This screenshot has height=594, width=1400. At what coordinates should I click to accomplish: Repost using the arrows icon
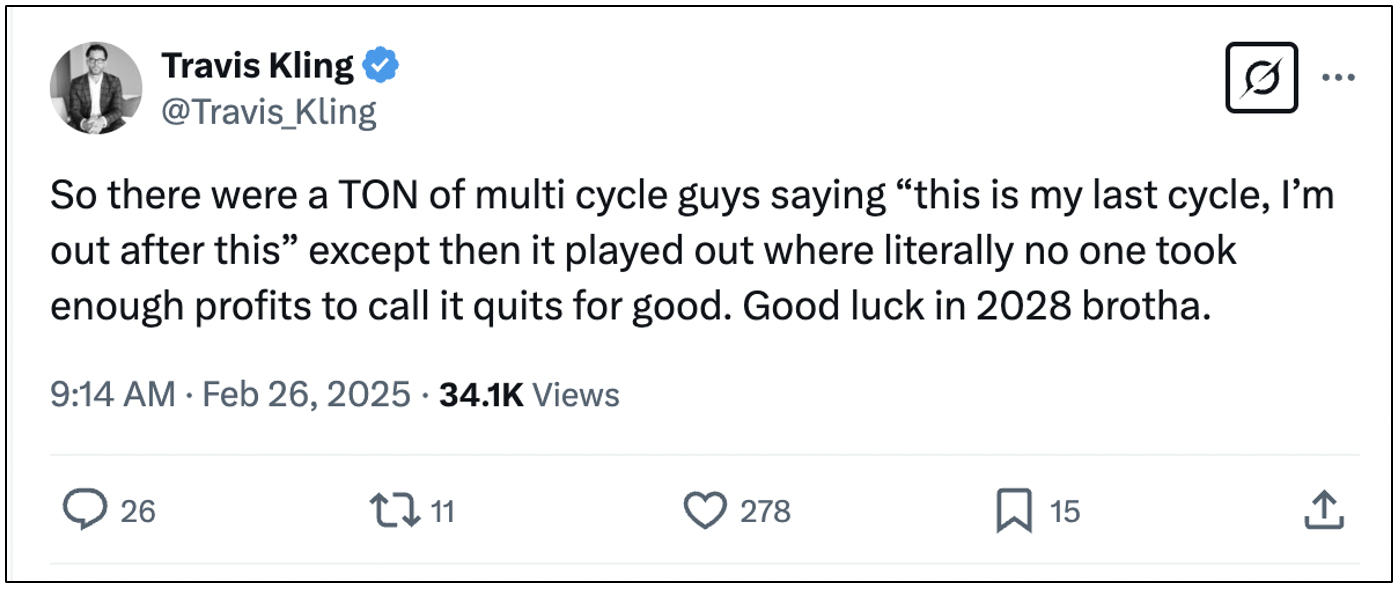click(393, 511)
